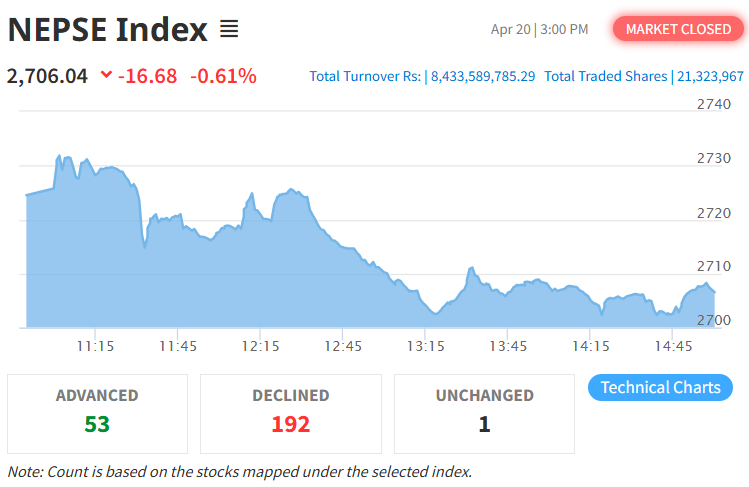Click the 2700 y-axis level label
Viewport: 749px width, 487px height.
(x=715, y=320)
